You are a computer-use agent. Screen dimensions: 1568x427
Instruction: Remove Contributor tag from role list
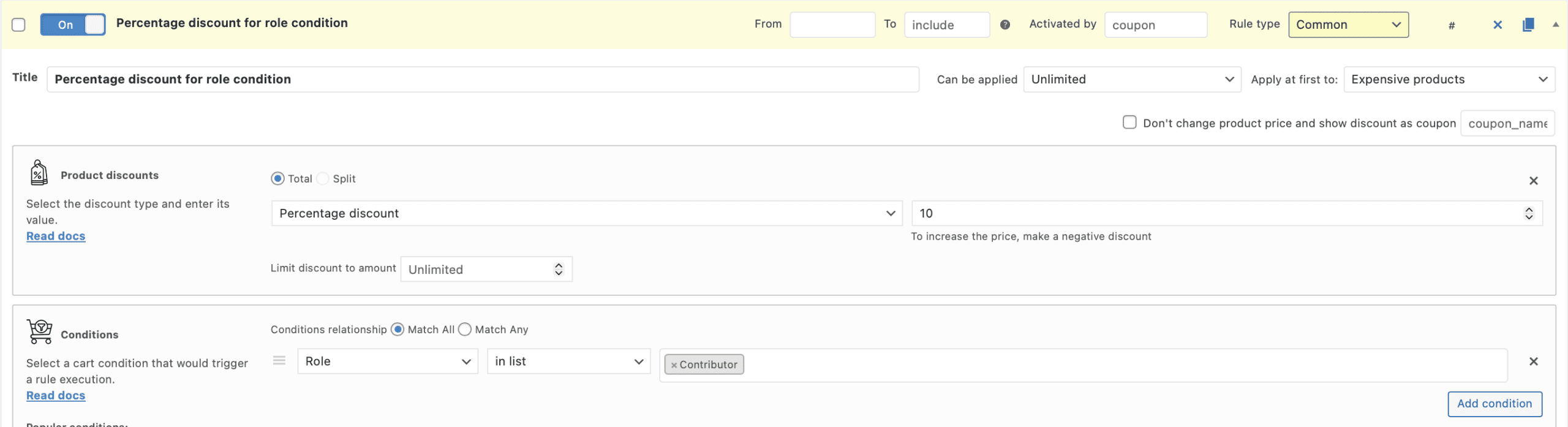click(674, 365)
